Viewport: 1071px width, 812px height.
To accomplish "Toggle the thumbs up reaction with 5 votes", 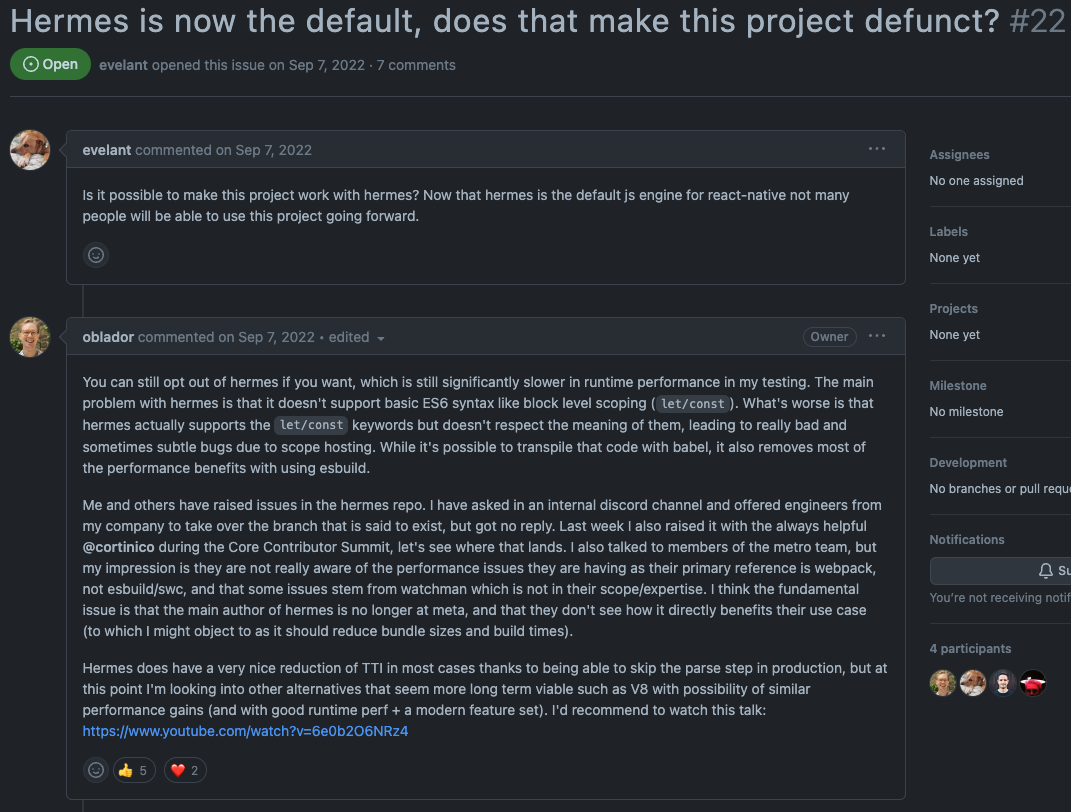I will pyautogui.click(x=135, y=770).
